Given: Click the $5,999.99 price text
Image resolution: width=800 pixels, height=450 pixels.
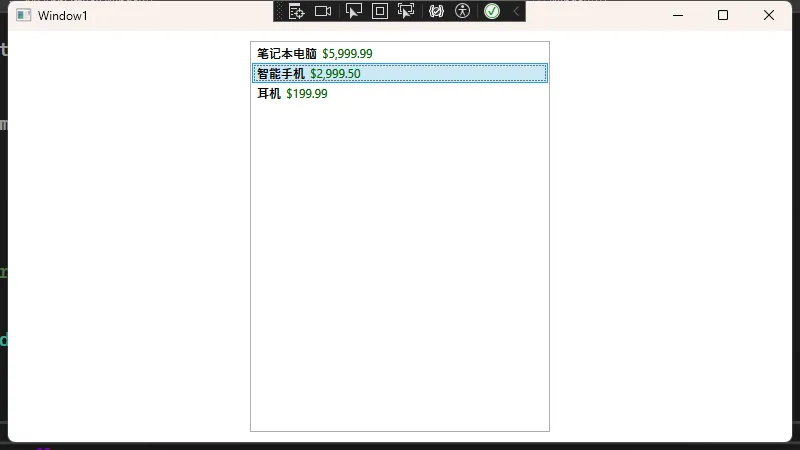Looking at the screenshot, I should point(347,54).
